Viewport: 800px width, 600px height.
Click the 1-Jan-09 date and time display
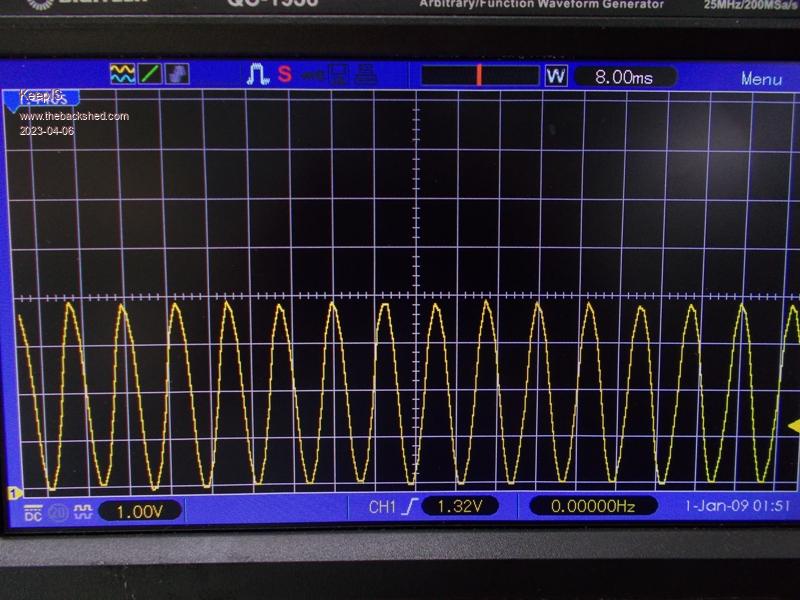point(737,506)
